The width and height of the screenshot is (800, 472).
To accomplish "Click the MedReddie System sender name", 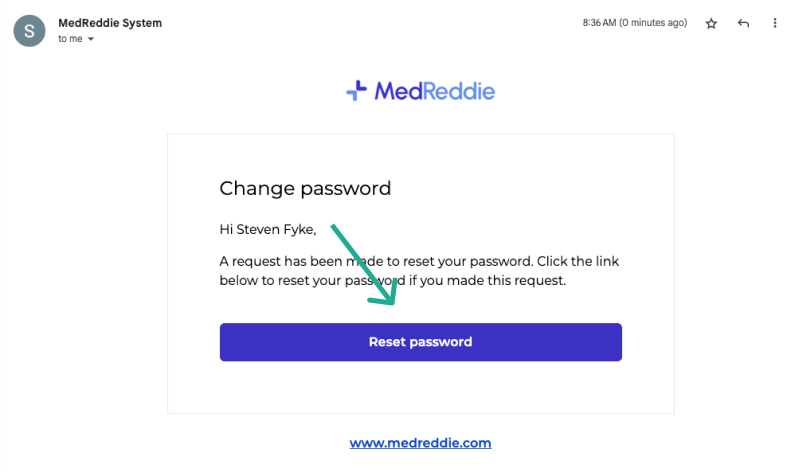I will click(110, 23).
